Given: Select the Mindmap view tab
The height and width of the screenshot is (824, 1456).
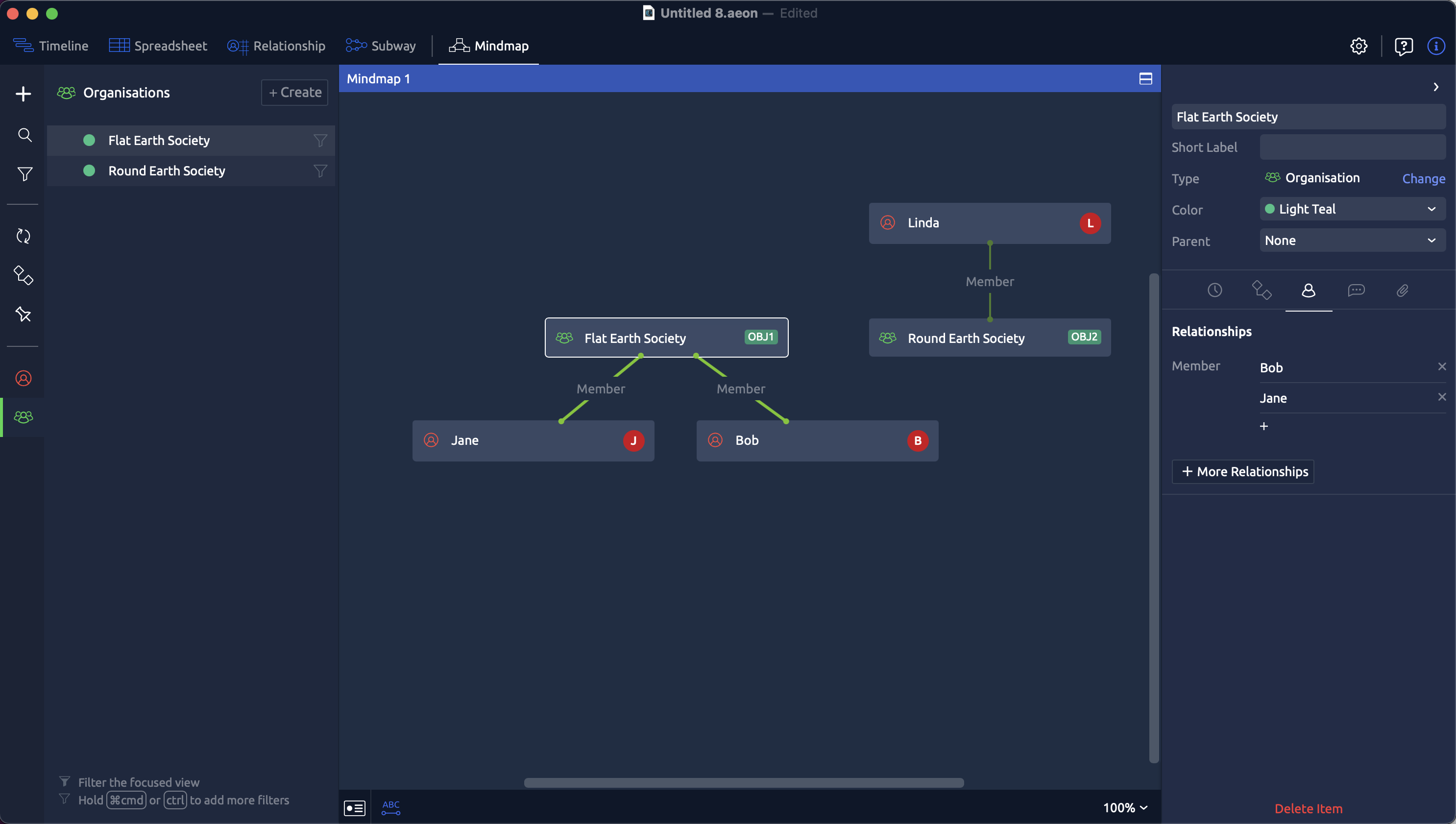Looking at the screenshot, I should pos(488,46).
